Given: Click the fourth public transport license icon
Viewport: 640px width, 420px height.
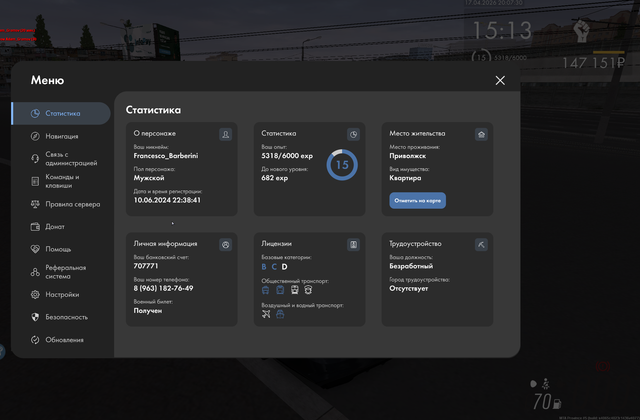Looking at the screenshot, I should point(308,290).
